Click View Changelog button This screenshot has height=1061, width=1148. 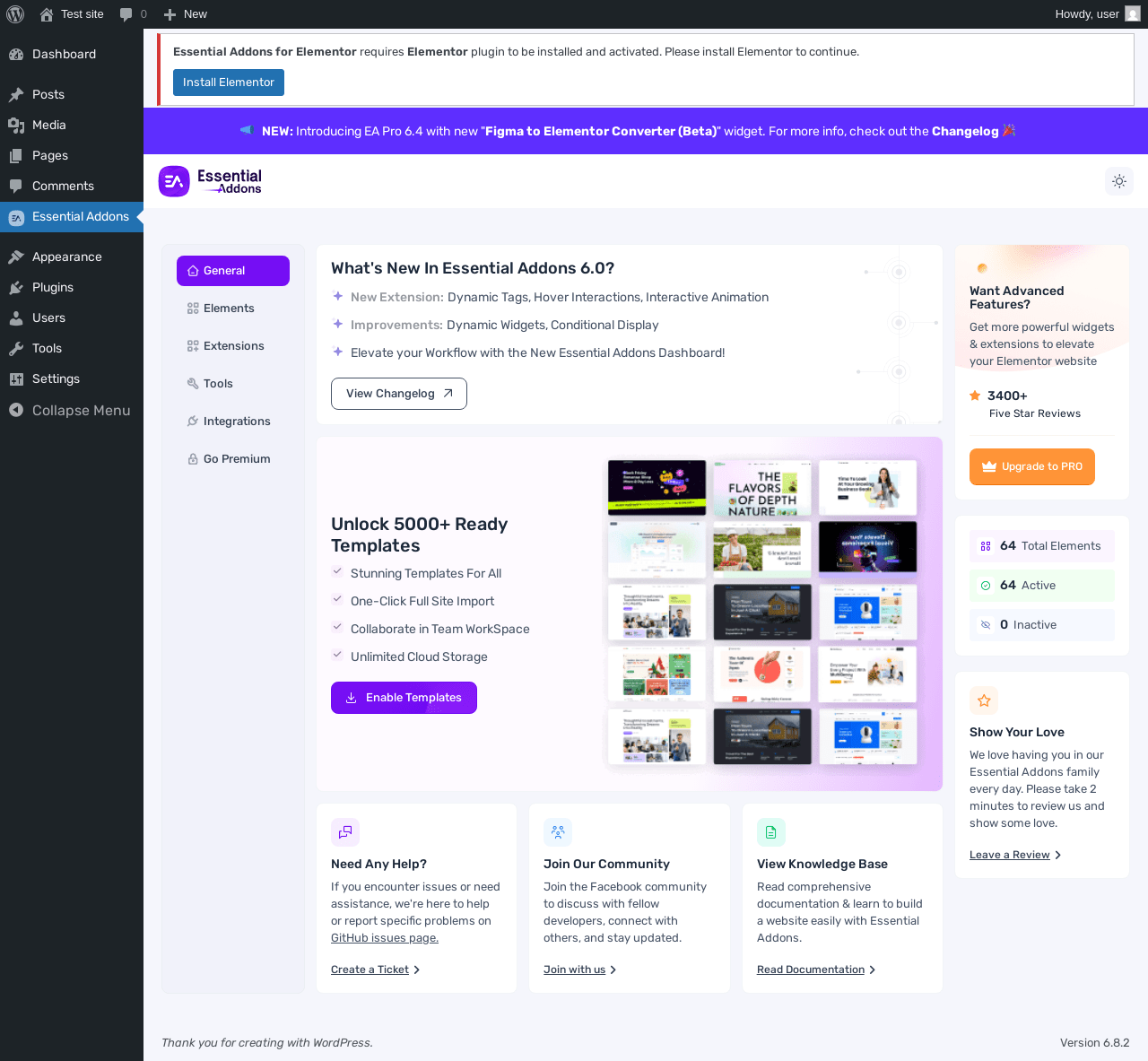pyautogui.click(x=399, y=394)
